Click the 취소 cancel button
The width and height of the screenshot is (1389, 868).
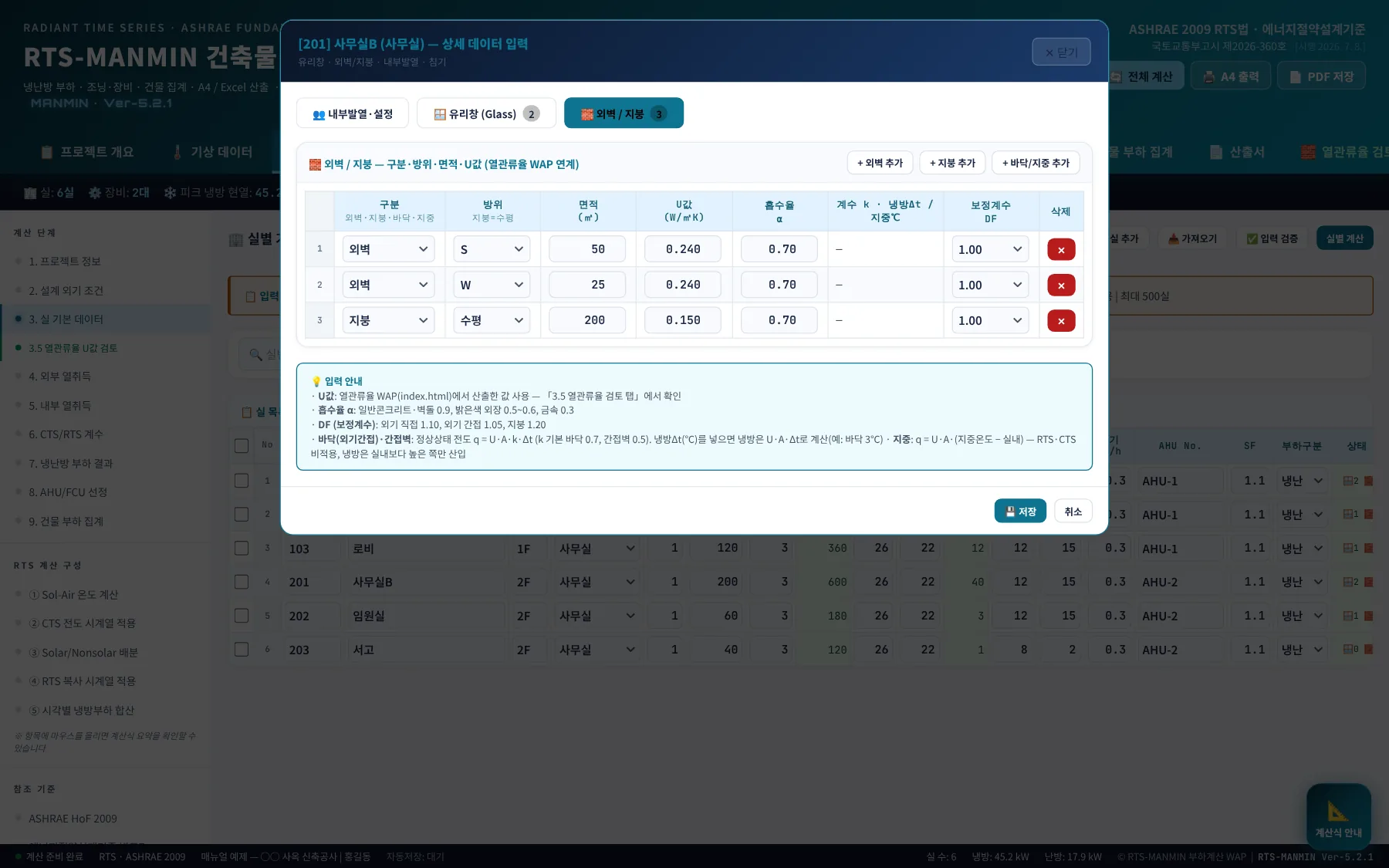pos(1073,511)
